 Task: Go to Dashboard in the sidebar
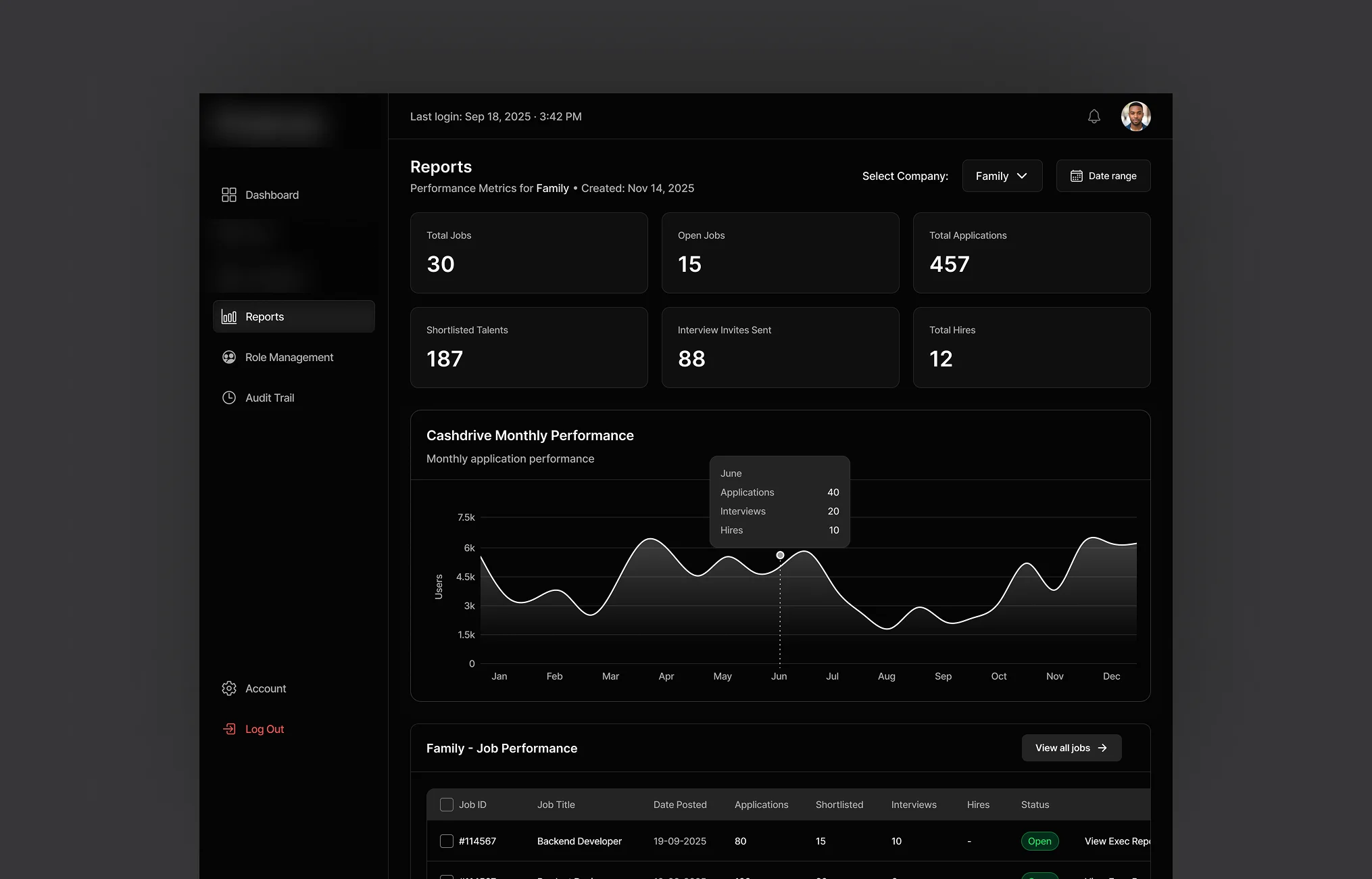(x=294, y=195)
